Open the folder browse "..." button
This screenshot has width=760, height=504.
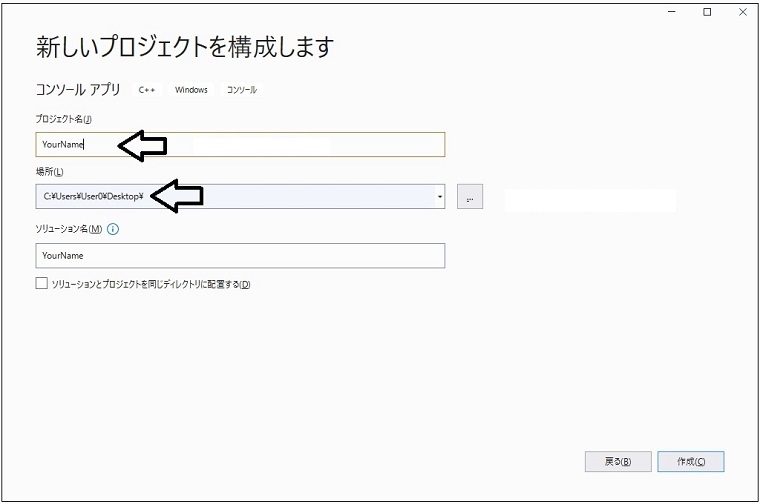[x=470, y=197]
